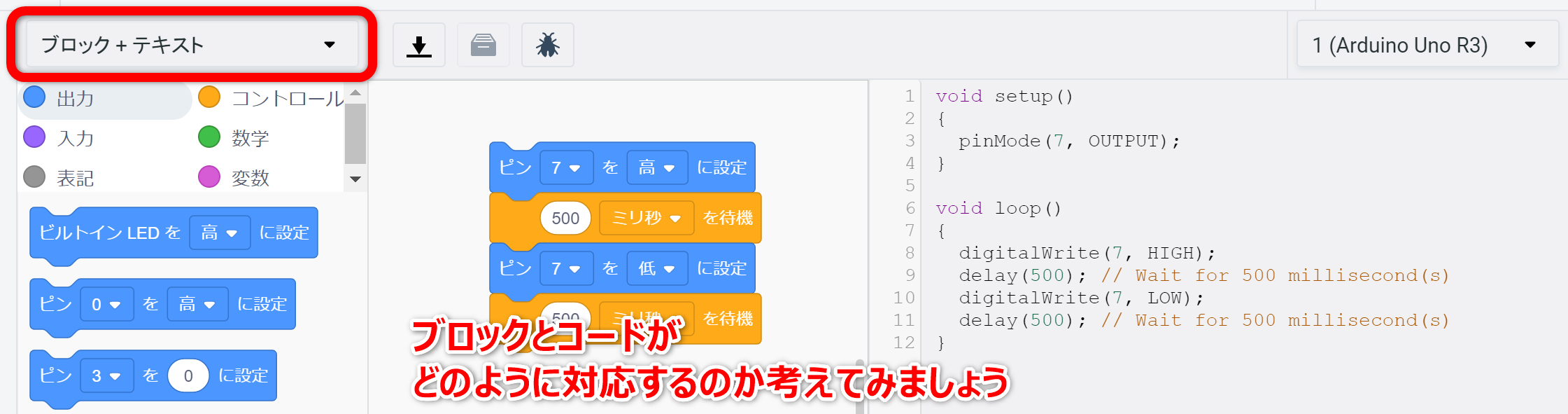The height and width of the screenshot is (414, 1568).
Task: Click the orange コントロール category circle
Action: (x=209, y=97)
